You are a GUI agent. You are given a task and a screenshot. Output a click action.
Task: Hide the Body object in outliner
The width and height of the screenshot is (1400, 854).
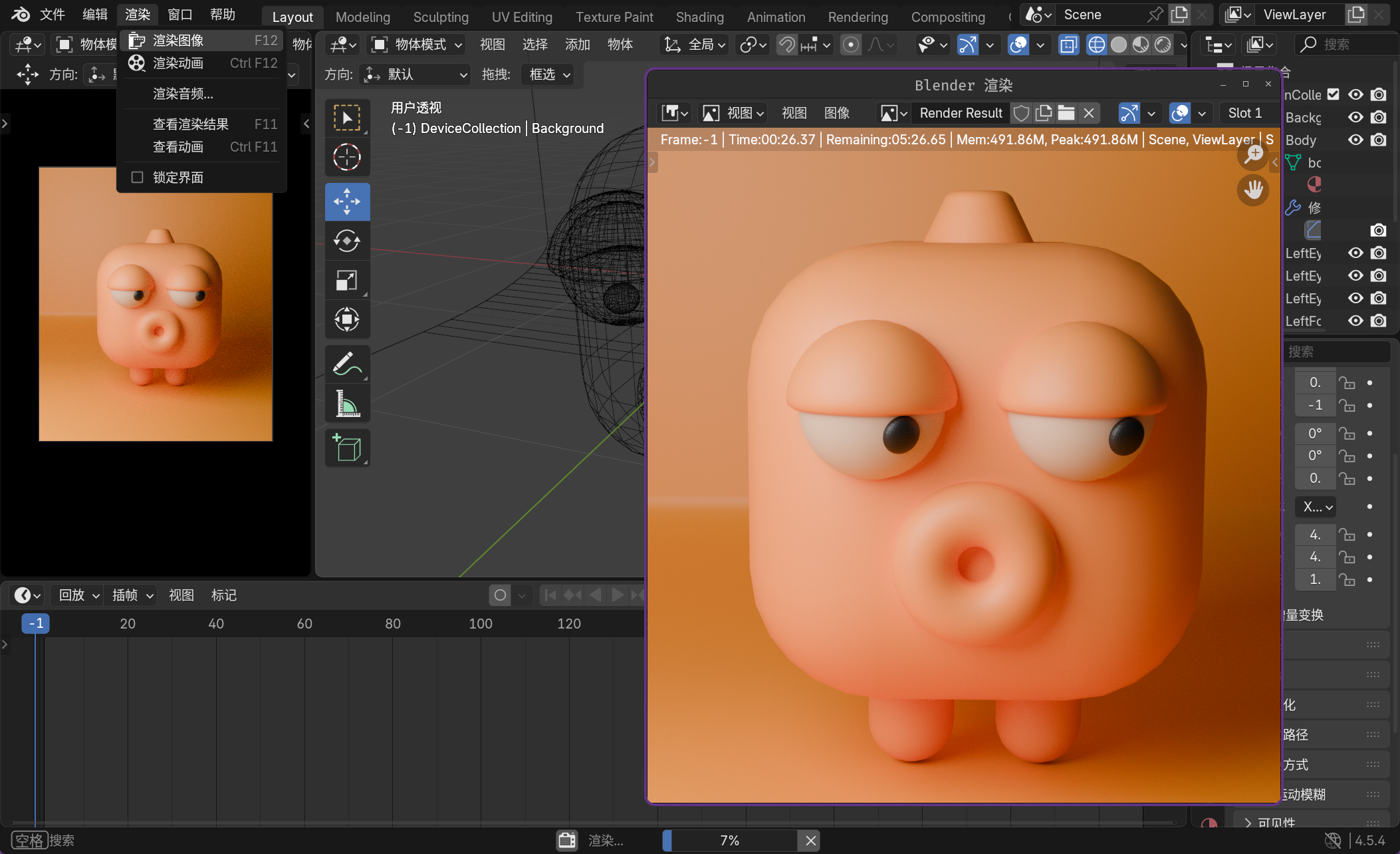(x=1355, y=140)
